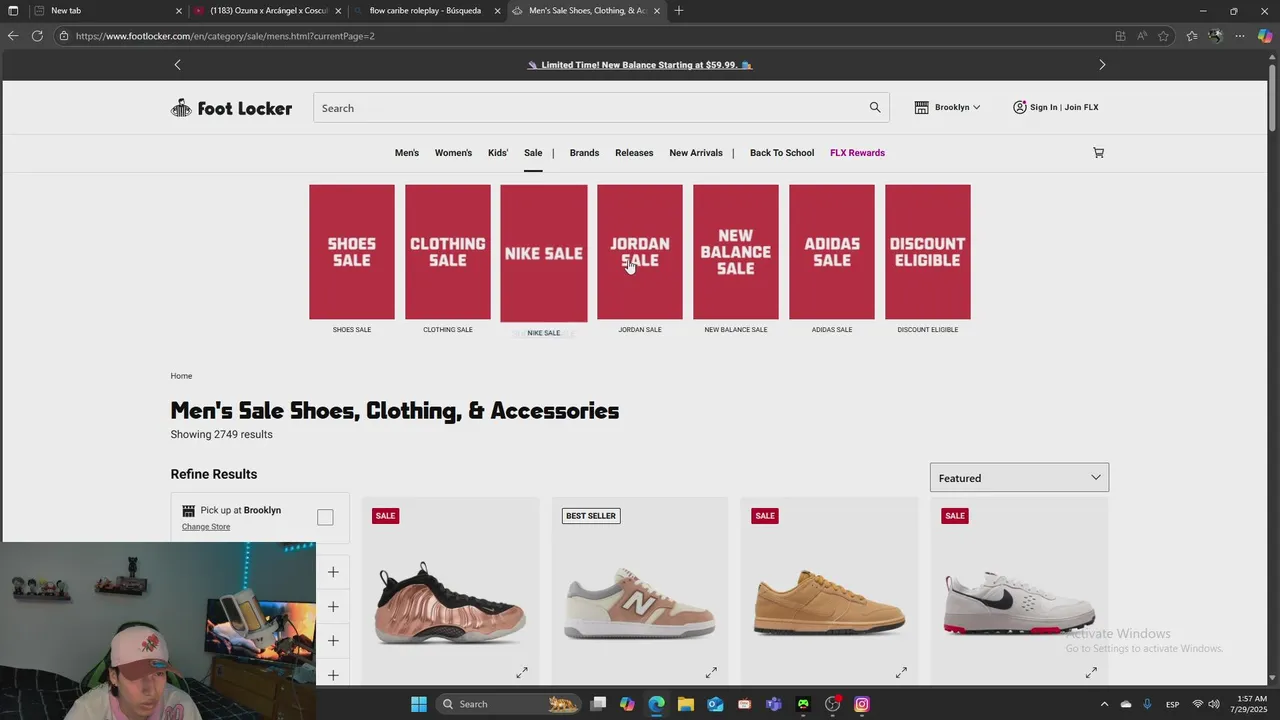Open the Adidas Sale tile

pos(832,252)
